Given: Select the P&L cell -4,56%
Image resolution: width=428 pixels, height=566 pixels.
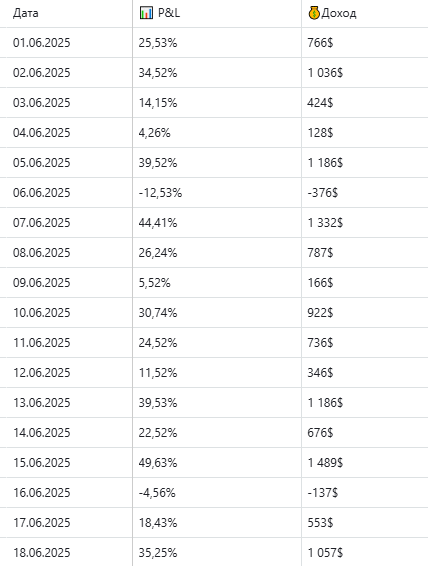Looking at the screenshot, I should [157, 492].
